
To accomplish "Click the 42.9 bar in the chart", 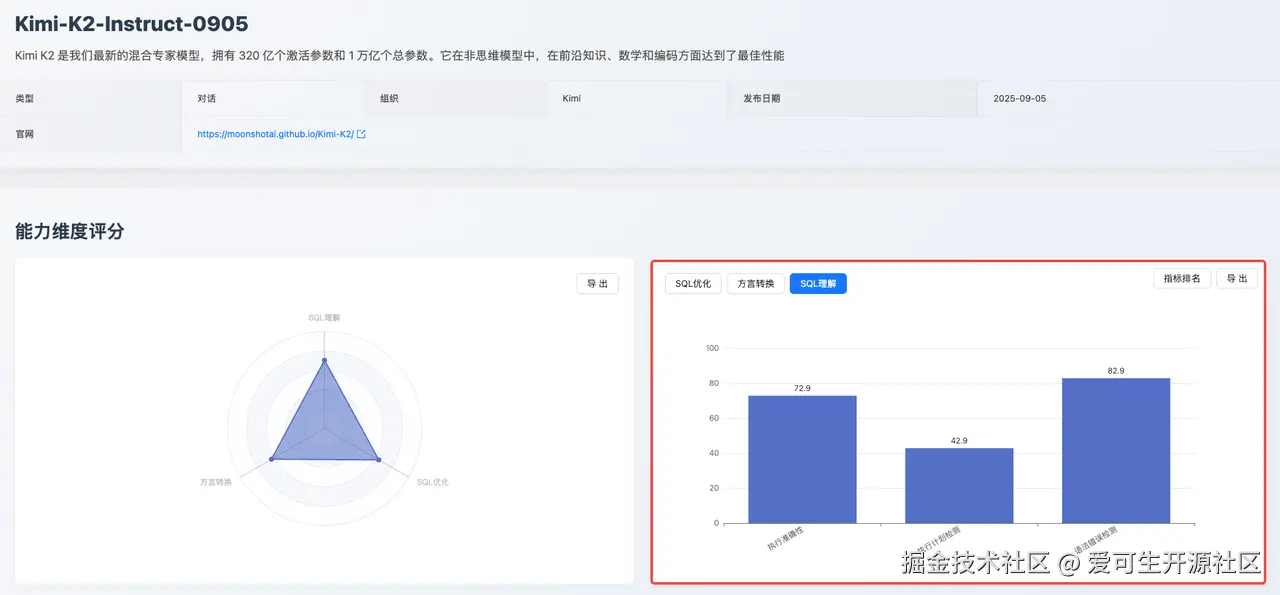I will click(959, 485).
